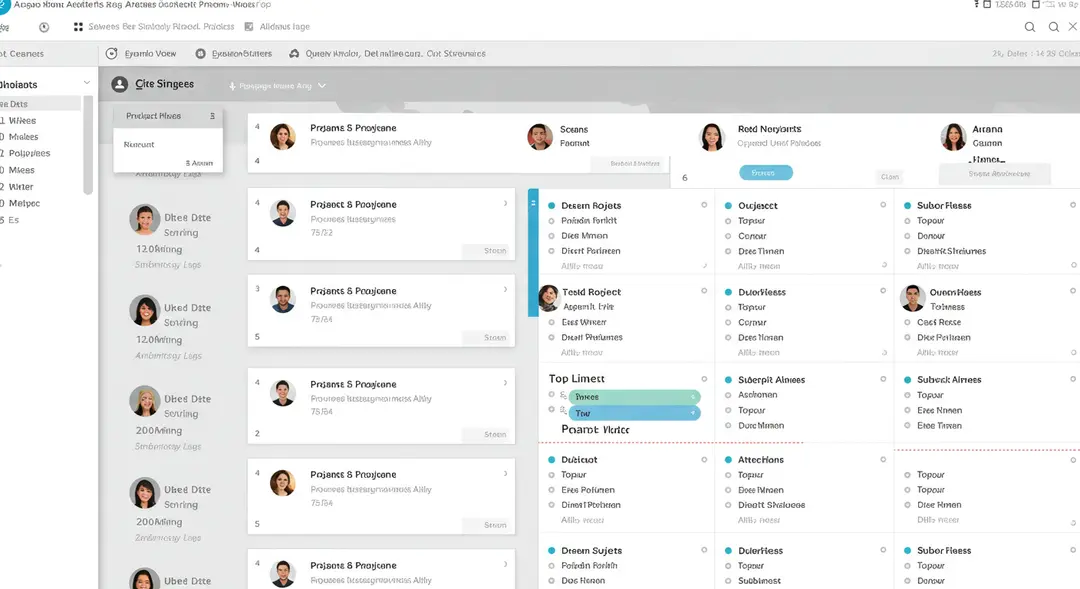
Task: Open the "Quem Hrolor, Detmalirecarn" tab
Action: 388,54
